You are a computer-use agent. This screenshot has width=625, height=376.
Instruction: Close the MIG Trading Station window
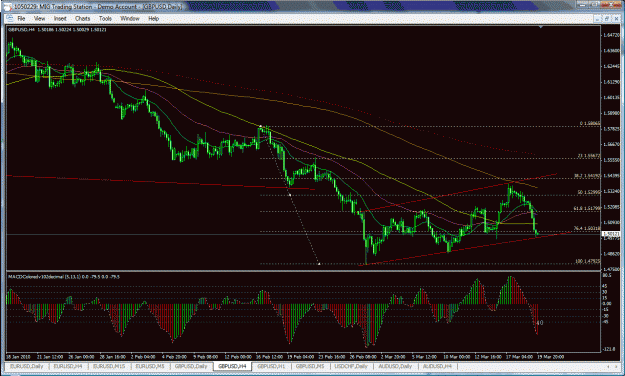(611, 5)
